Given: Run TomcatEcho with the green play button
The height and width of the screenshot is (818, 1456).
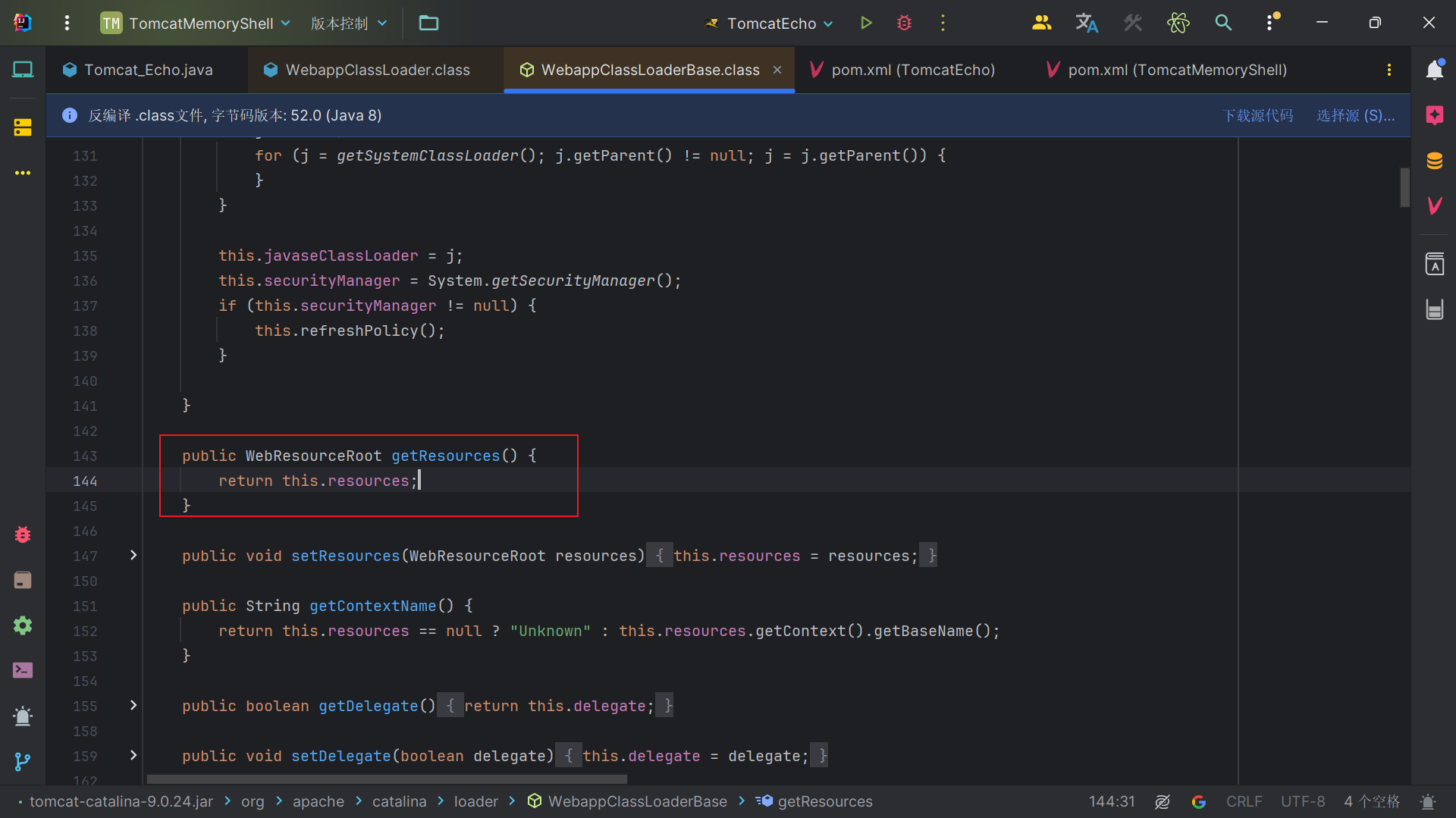Looking at the screenshot, I should tap(866, 23).
